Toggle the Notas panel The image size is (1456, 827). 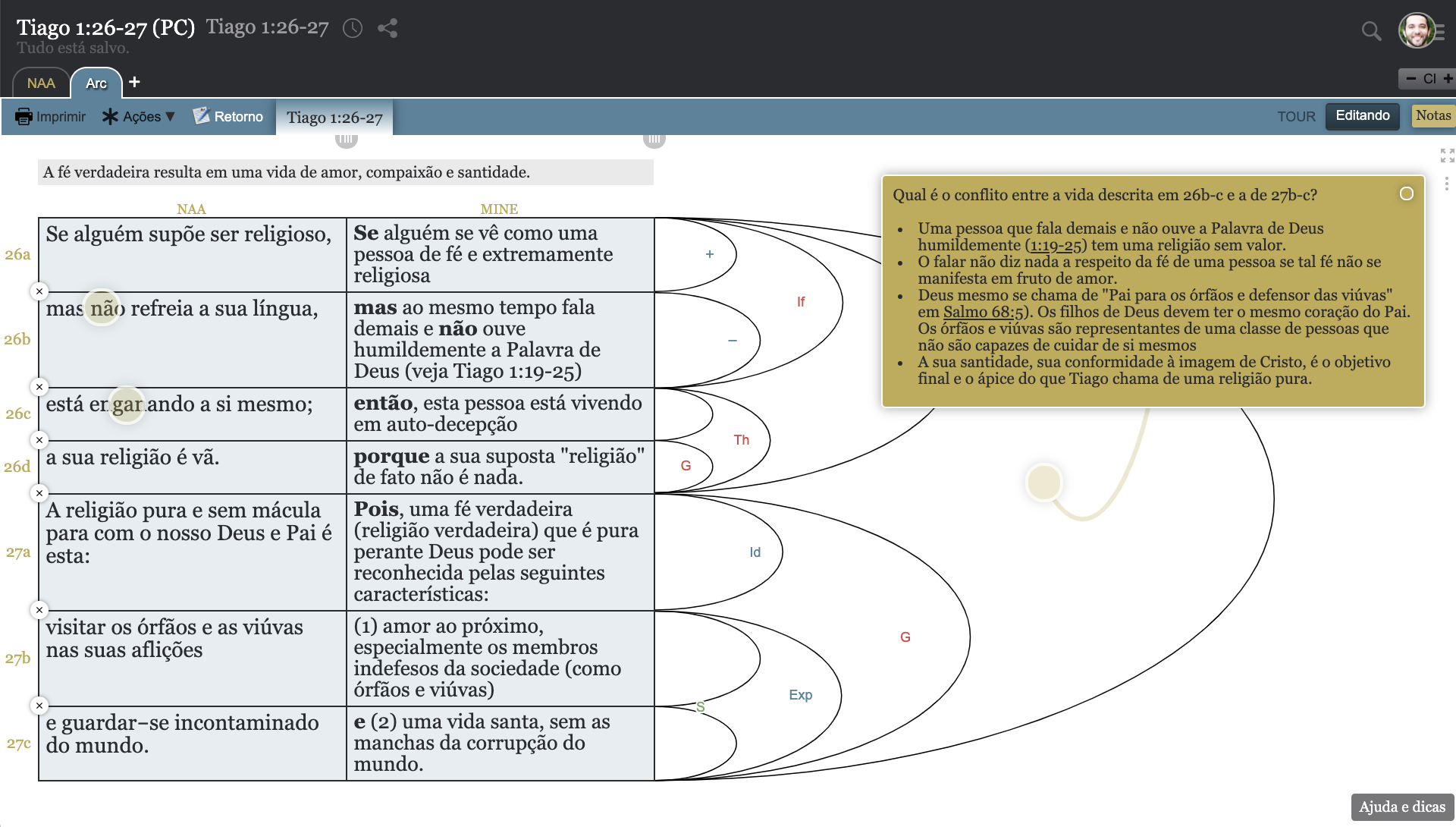point(1432,116)
